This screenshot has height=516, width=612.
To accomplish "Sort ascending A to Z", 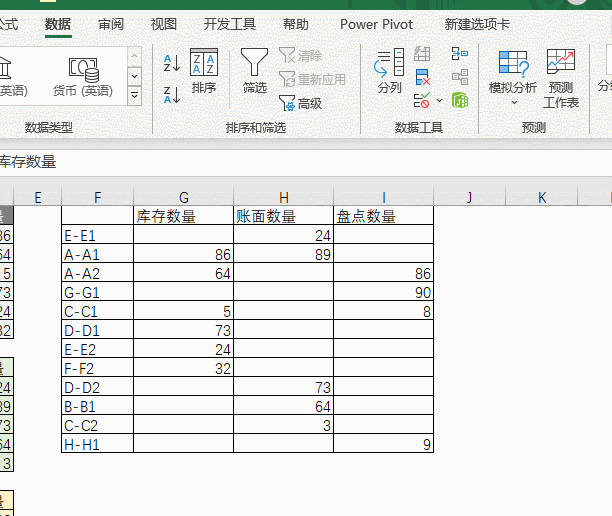I will tap(171, 63).
